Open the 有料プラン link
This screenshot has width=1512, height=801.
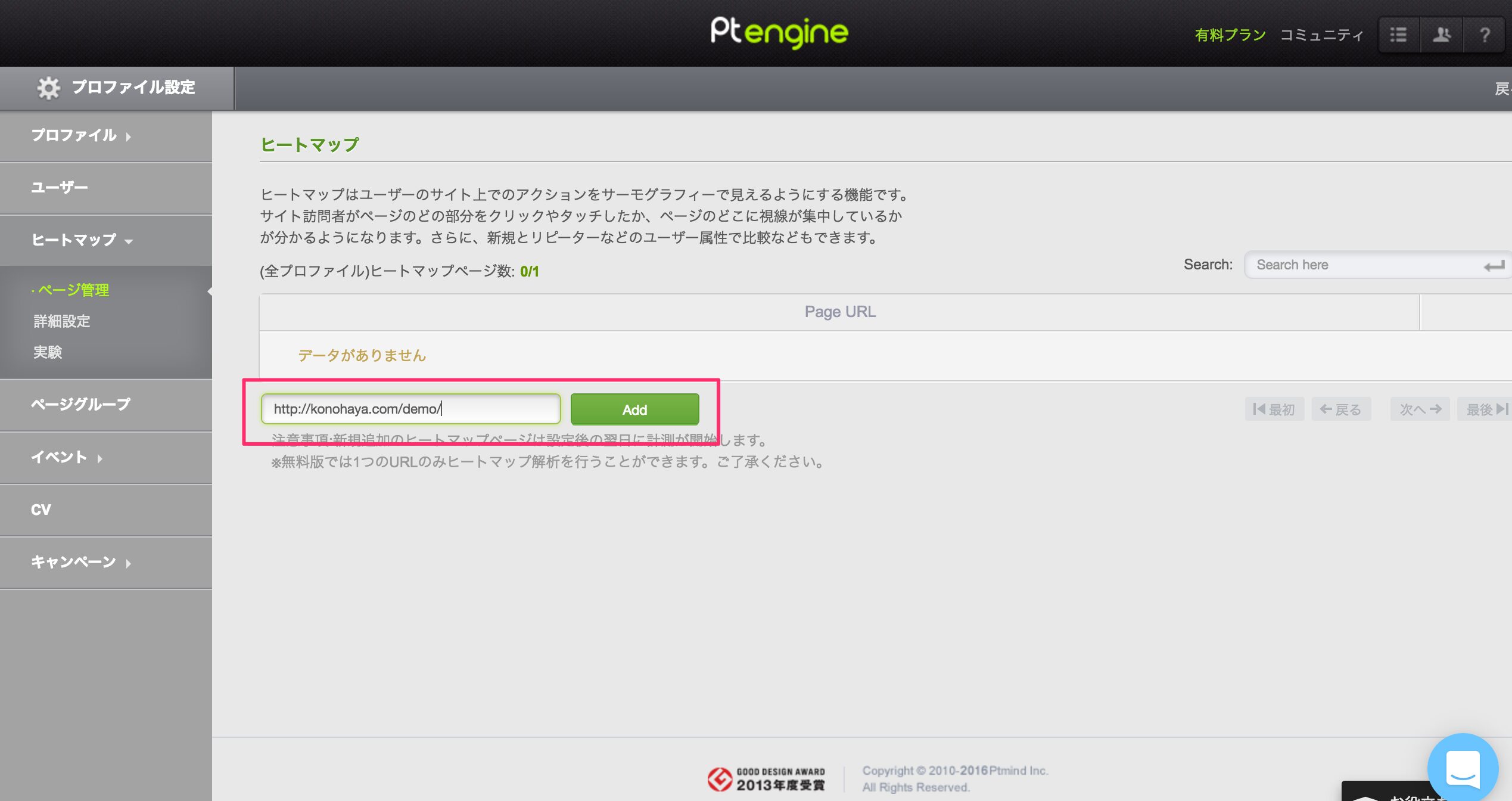[1230, 34]
